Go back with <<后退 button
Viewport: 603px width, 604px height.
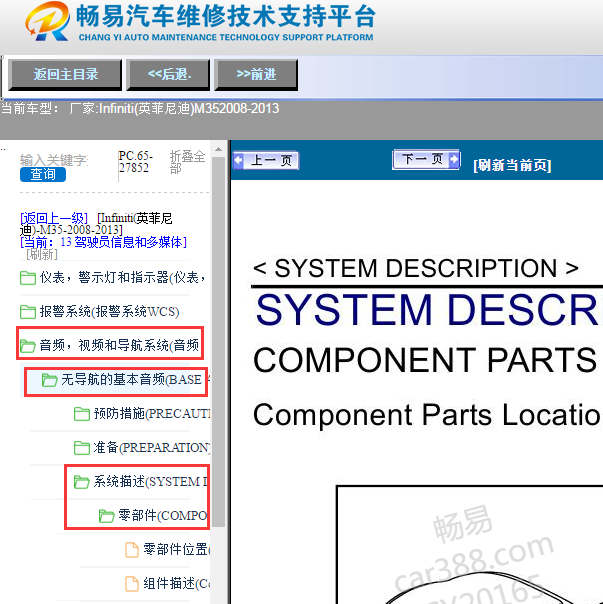168,75
